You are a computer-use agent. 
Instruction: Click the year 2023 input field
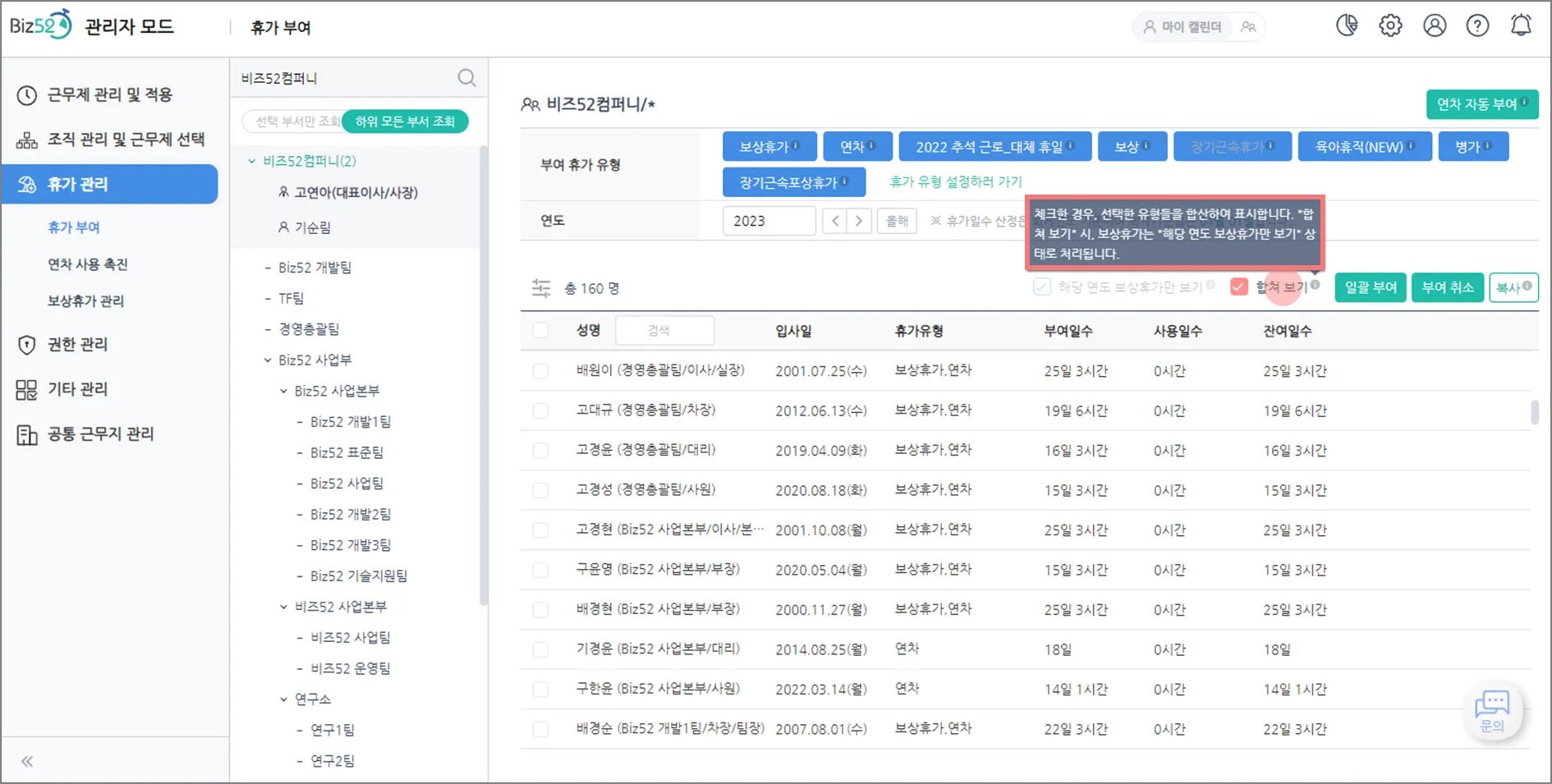point(769,221)
